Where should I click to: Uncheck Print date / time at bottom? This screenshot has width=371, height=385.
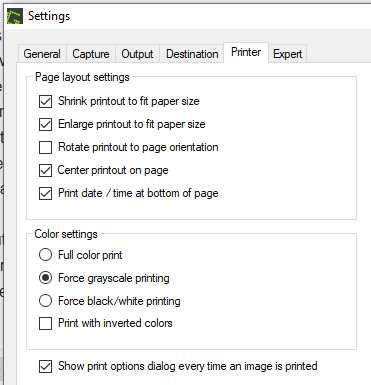click(45, 193)
